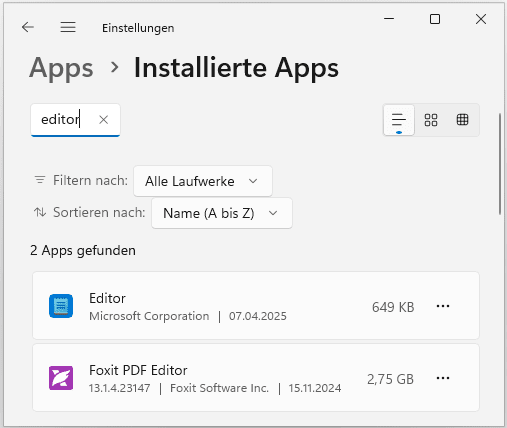Viewport: 507px width, 428px height.
Task: Clear the search box with the X
Action: click(x=104, y=120)
